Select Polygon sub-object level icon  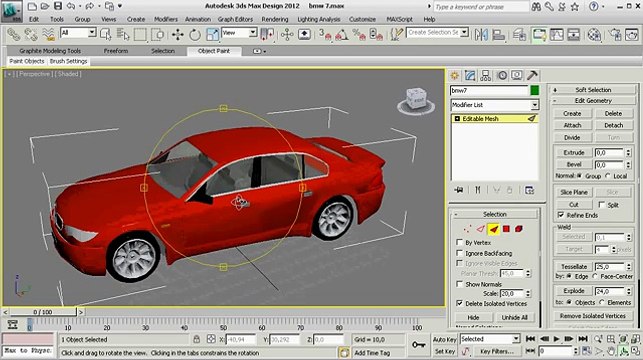tap(506, 229)
